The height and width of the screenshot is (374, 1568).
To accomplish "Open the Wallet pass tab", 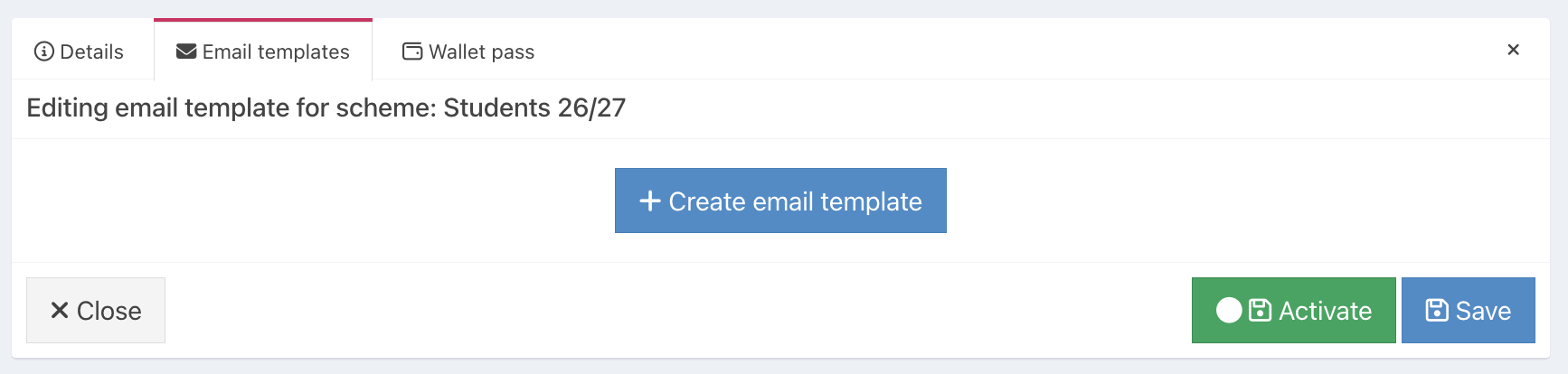I will coord(468,51).
